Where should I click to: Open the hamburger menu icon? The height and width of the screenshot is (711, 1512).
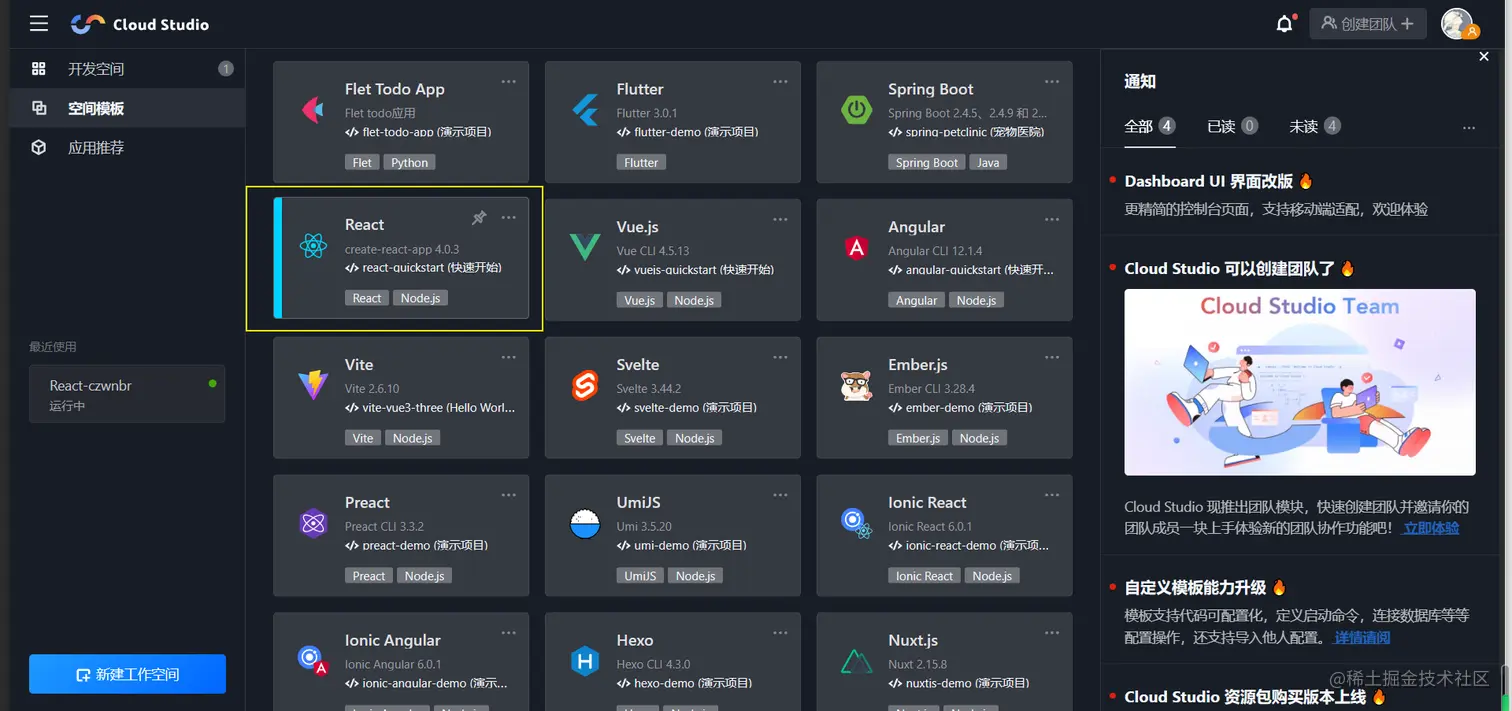[38, 23]
